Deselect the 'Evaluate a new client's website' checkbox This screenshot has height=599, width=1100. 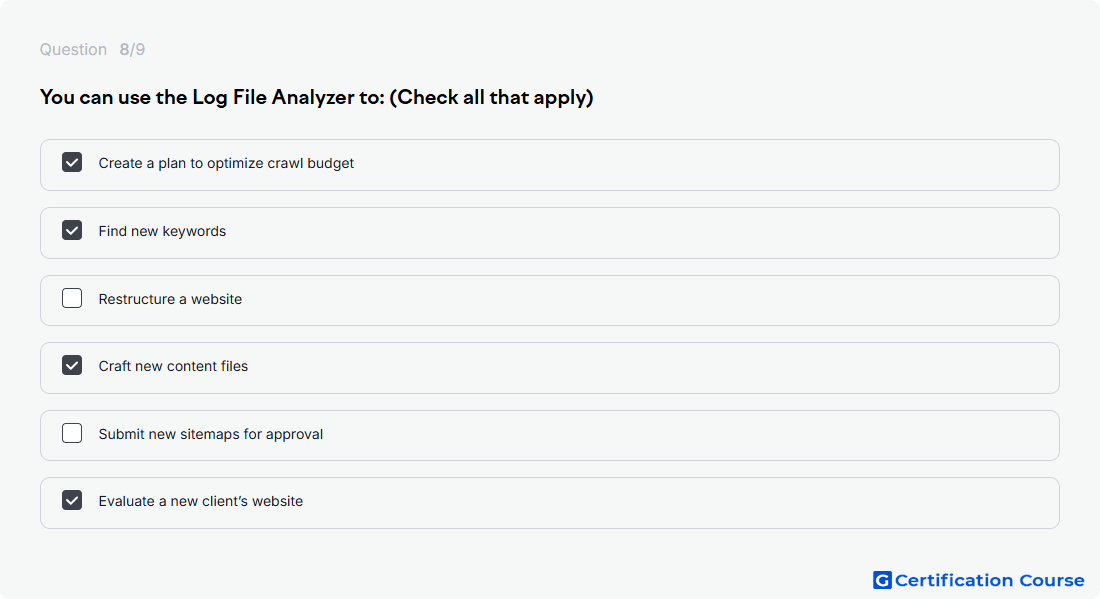(x=72, y=501)
